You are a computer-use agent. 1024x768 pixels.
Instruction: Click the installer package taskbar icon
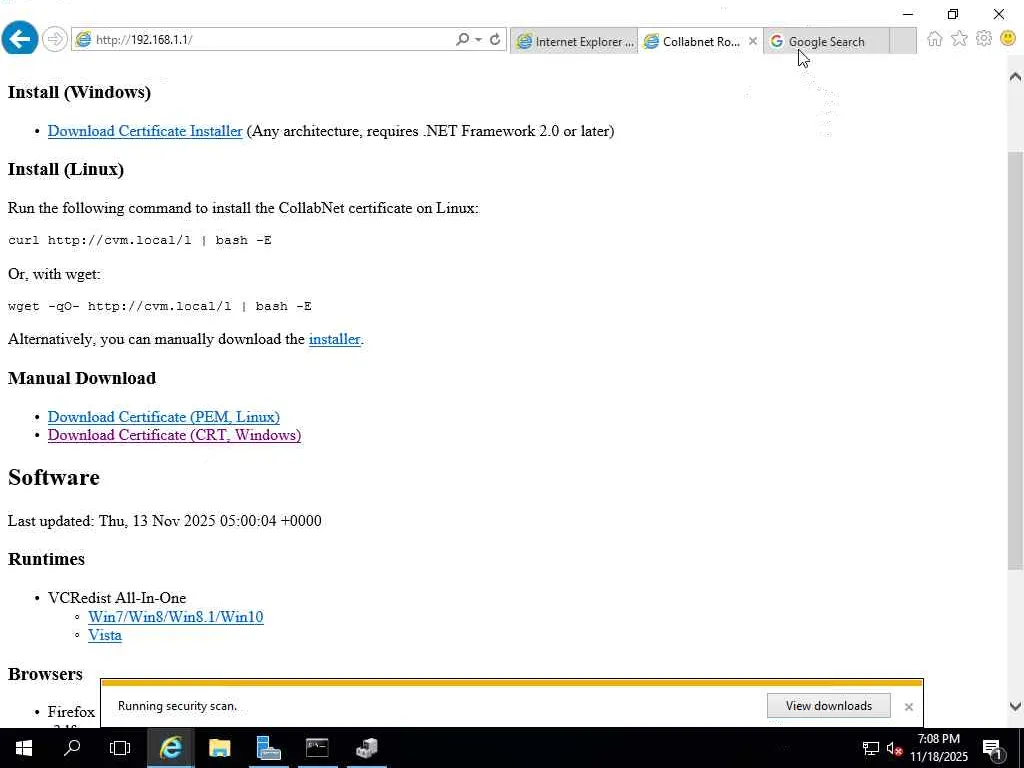[x=366, y=748]
